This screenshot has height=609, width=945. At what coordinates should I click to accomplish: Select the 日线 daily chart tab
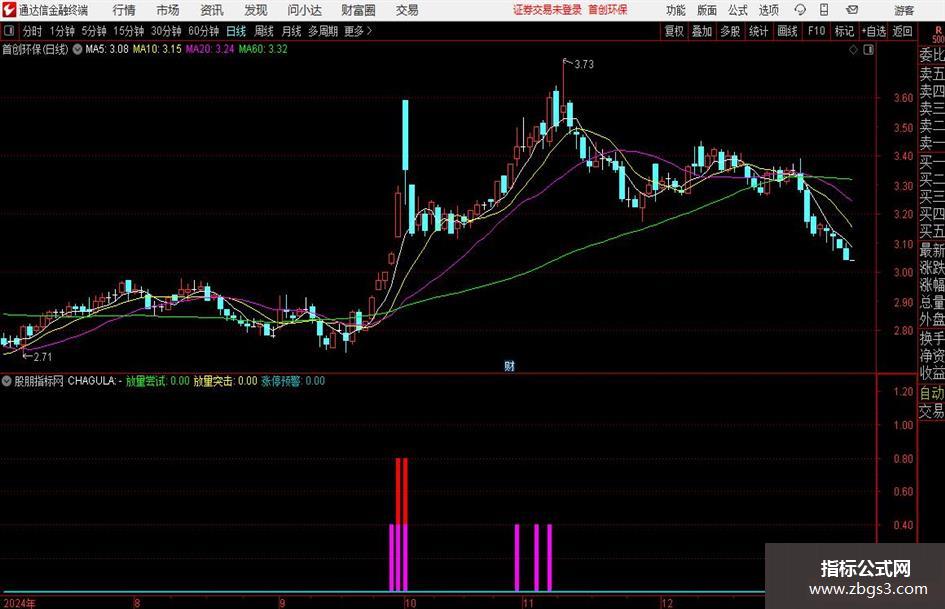tap(236, 31)
